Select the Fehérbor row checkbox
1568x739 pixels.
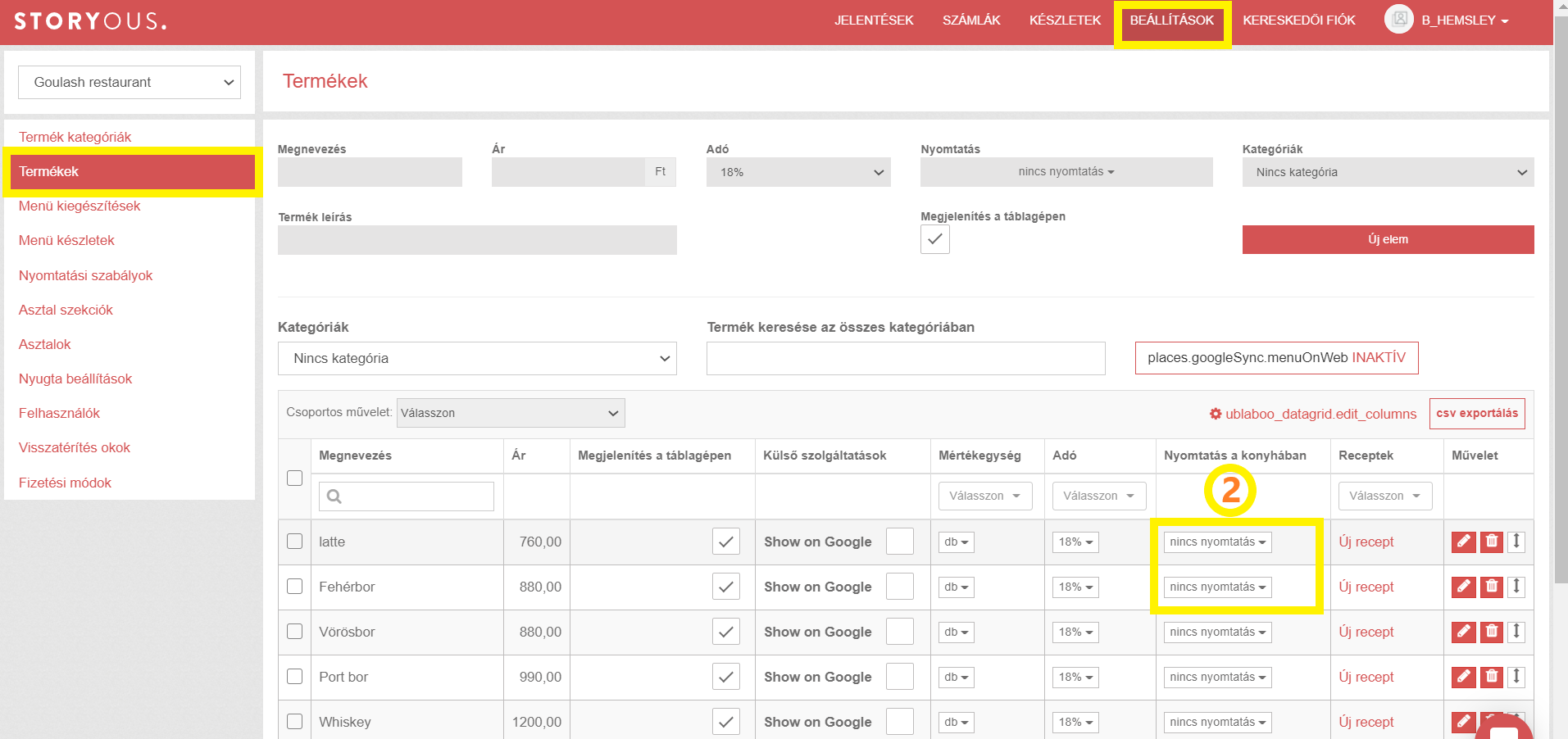coord(295,587)
